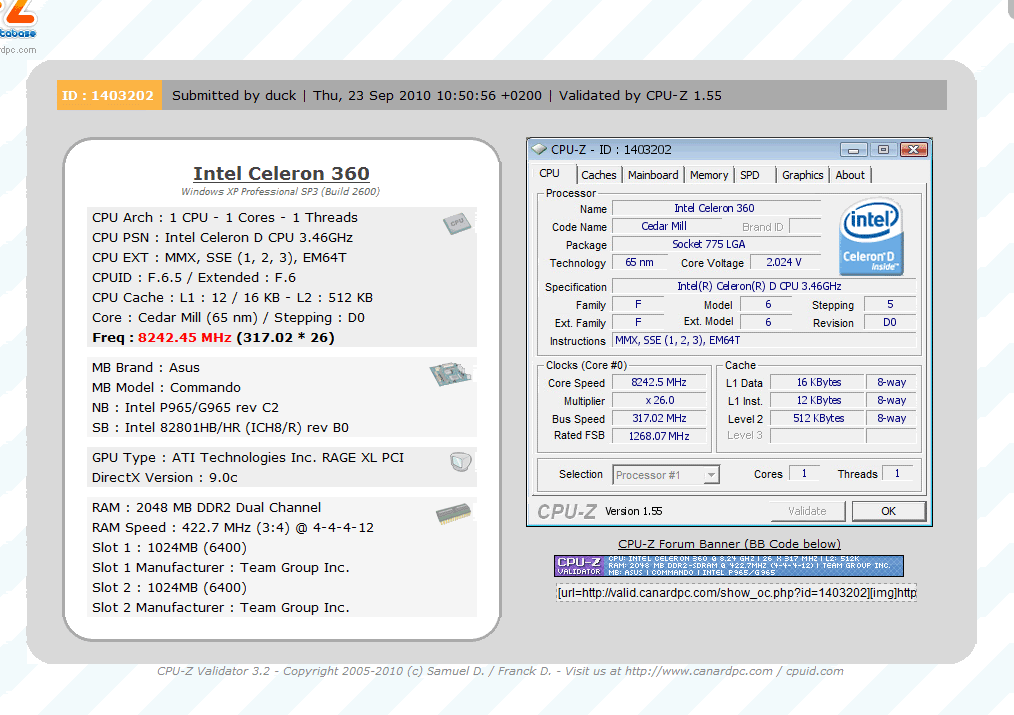The image size is (1014, 715).
Task: Click the L1 Data value 16 KBytes
Action: click(818, 382)
